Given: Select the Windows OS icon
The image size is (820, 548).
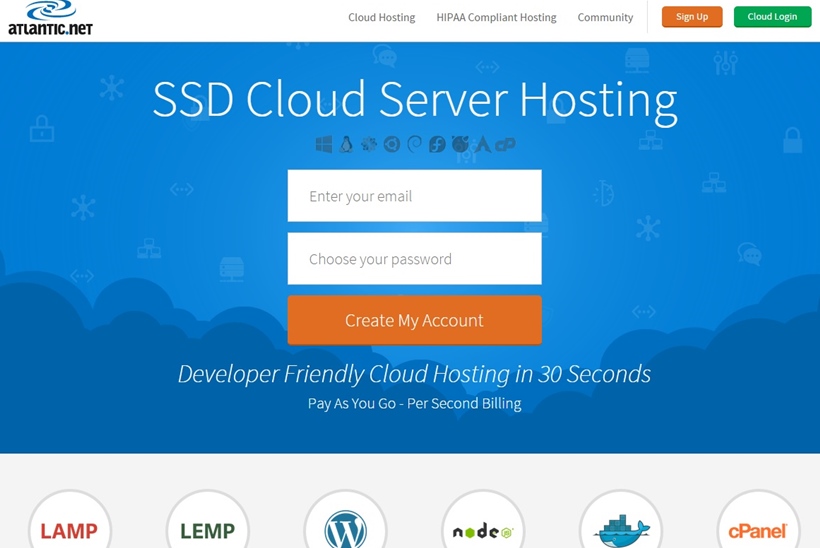Looking at the screenshot, I should click(x=324, y=144).
